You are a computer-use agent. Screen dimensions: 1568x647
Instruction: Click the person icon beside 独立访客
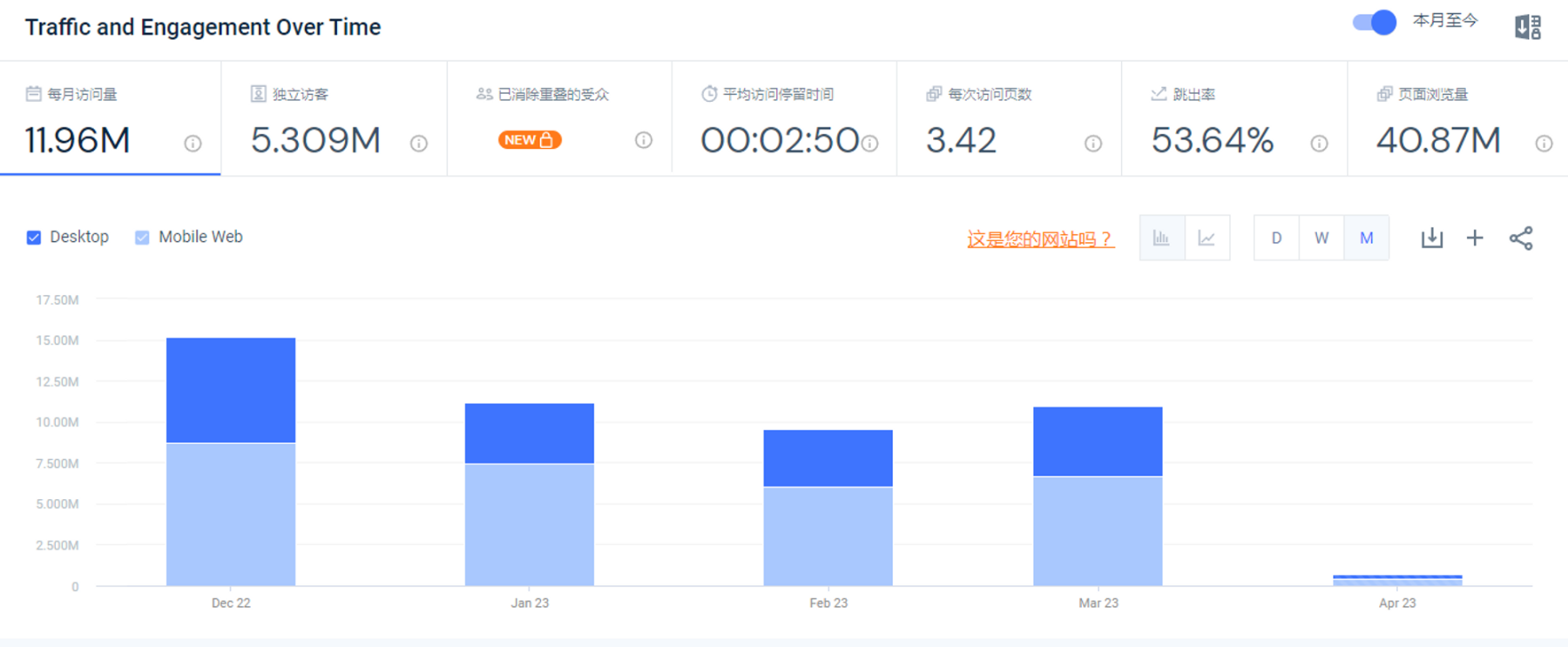(258, 94)
